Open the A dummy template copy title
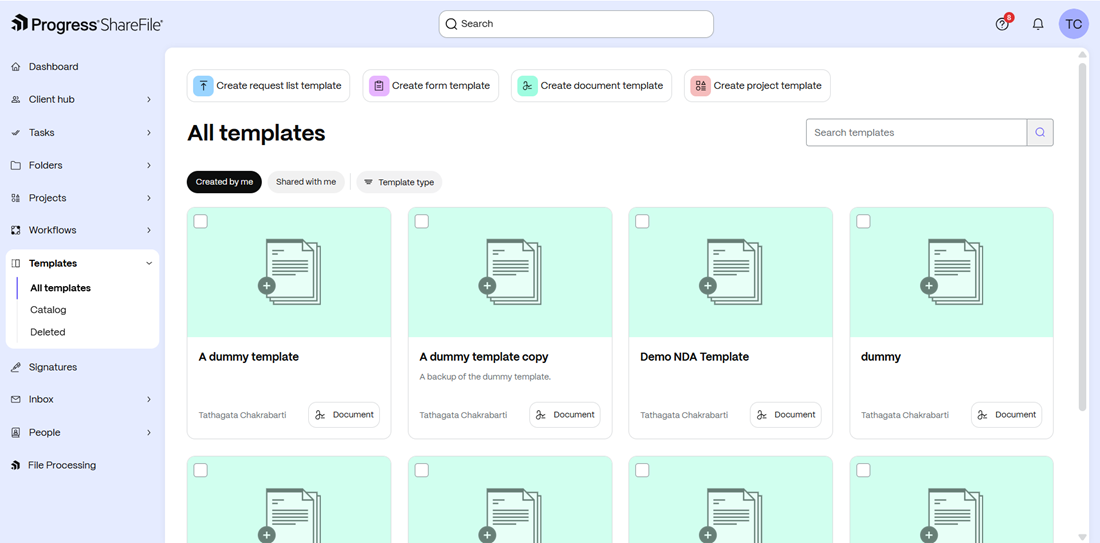This screenshot has width=1100, height=543. [484, 357]
